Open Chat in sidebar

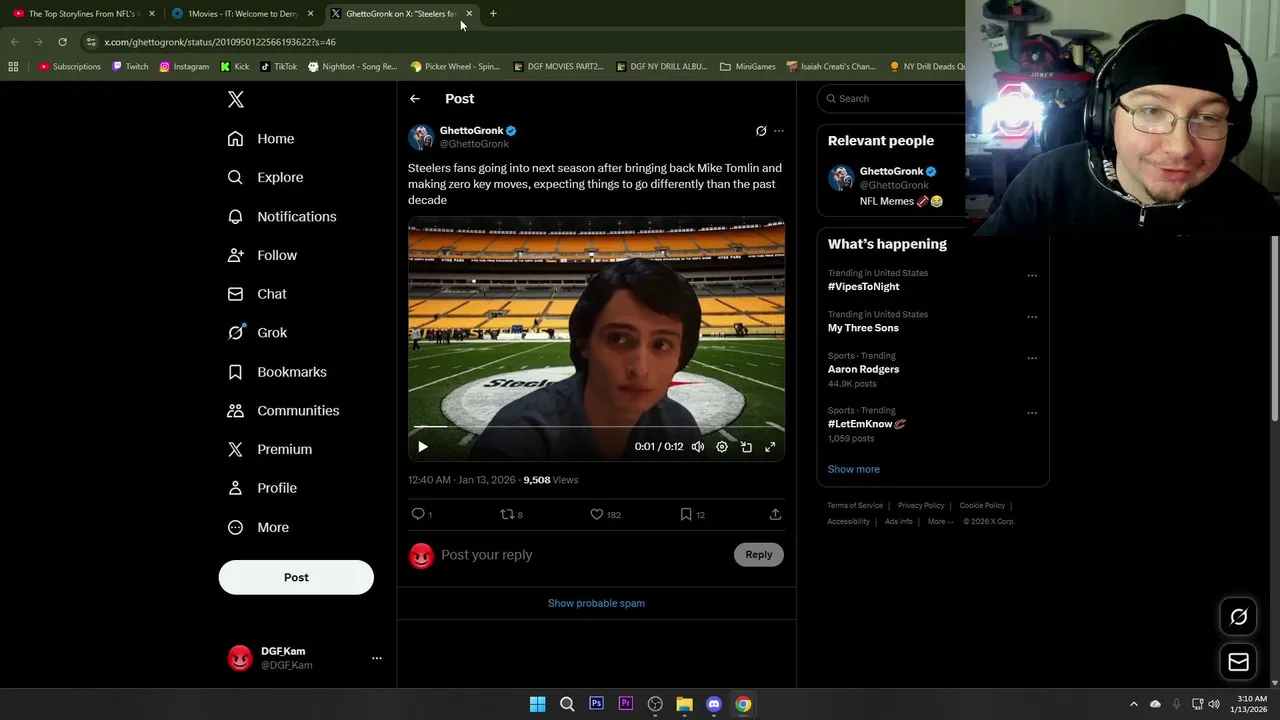pos(257,294)
